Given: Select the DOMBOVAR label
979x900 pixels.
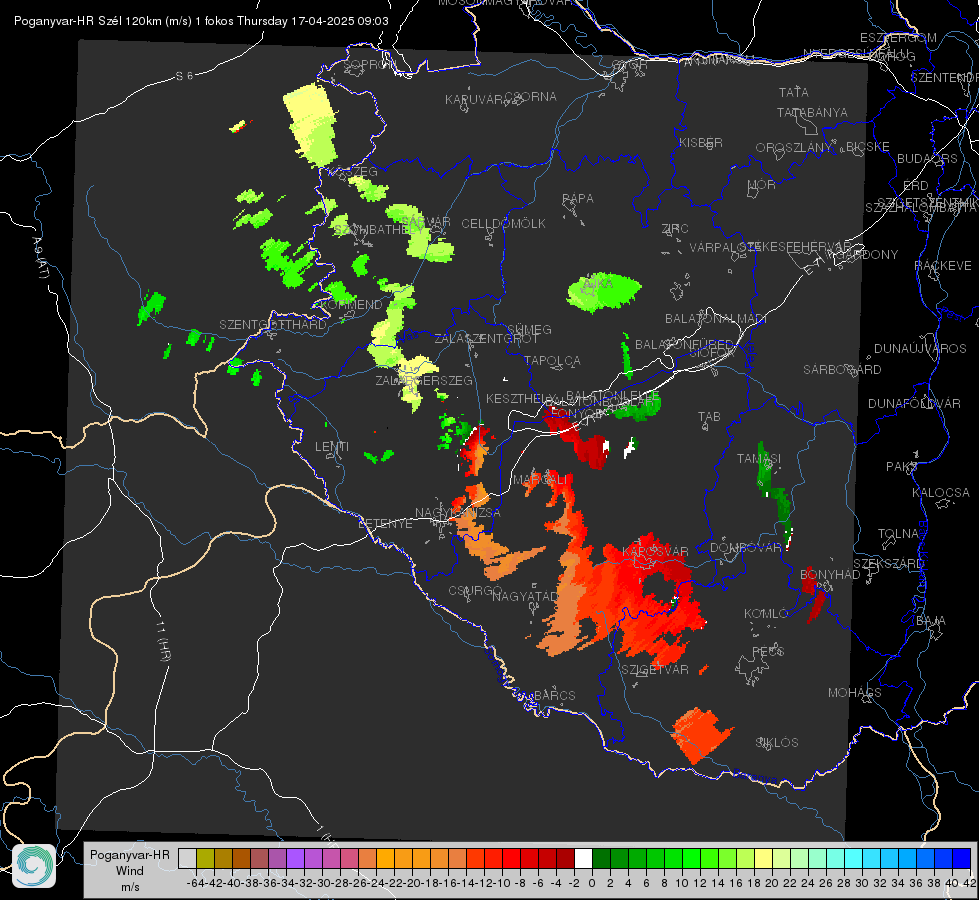Looking at the screenshot, I should coord(746,548).
